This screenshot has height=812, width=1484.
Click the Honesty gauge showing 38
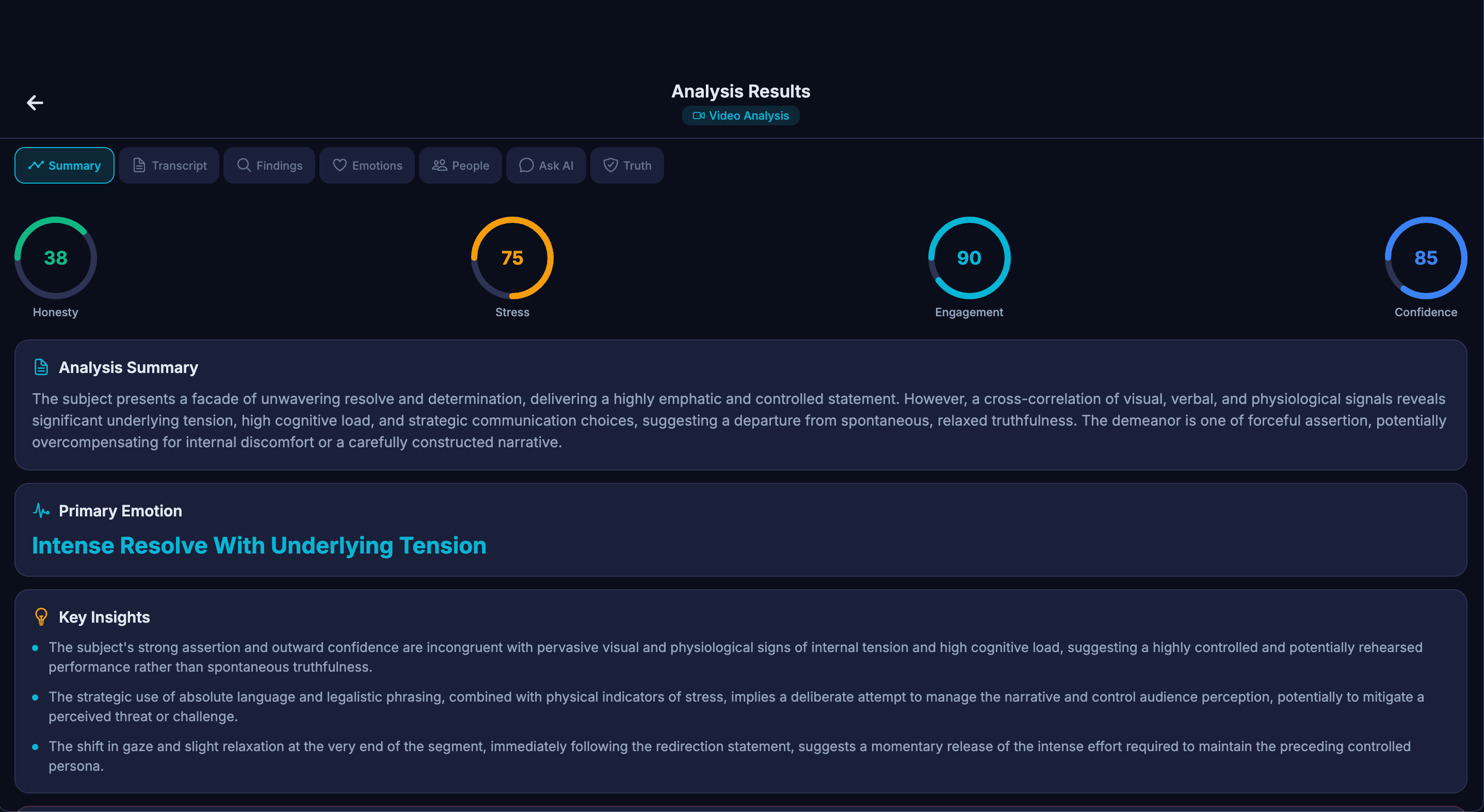click(55, 258)
